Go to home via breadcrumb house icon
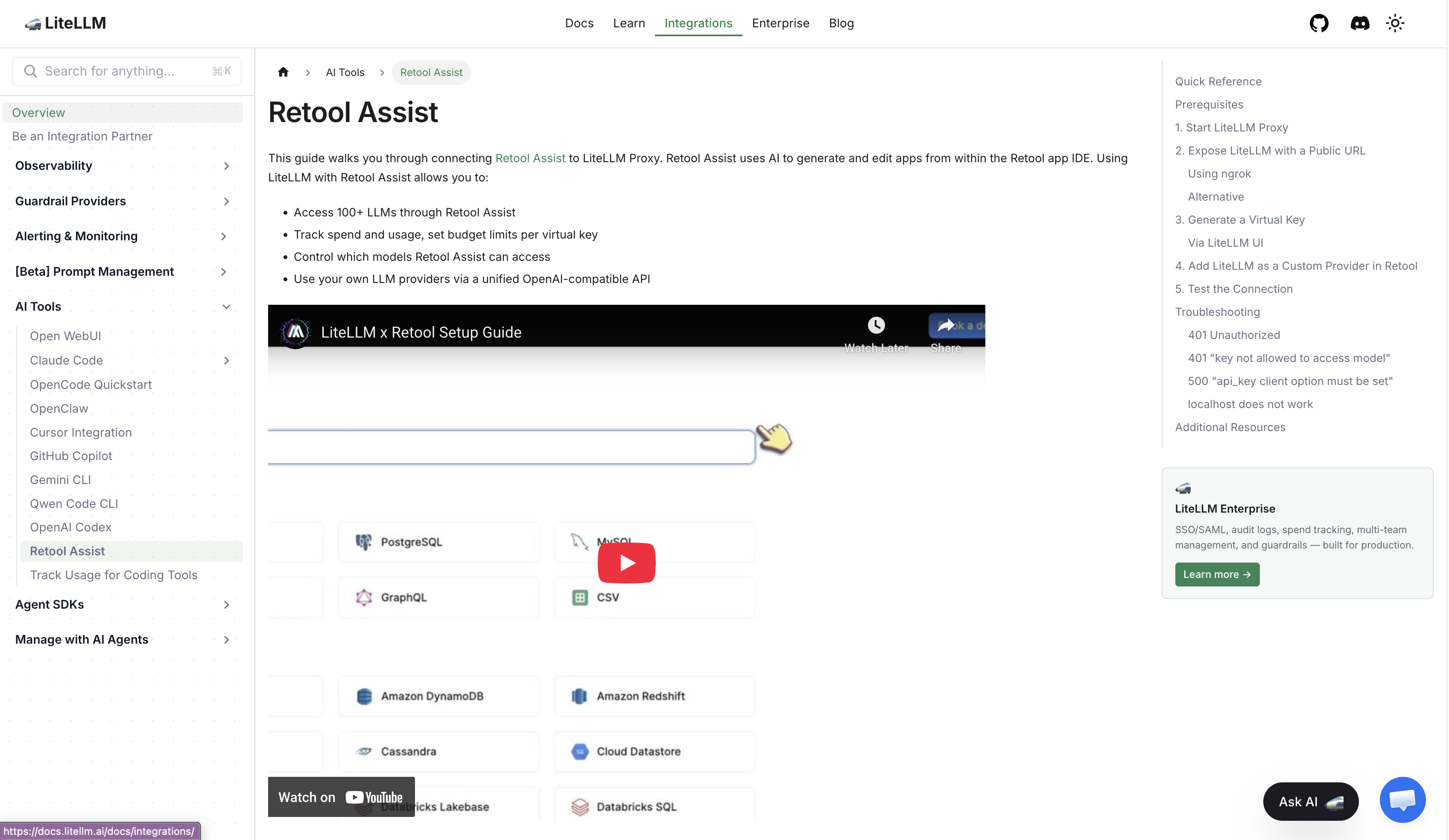 click(x=283, y=72)
